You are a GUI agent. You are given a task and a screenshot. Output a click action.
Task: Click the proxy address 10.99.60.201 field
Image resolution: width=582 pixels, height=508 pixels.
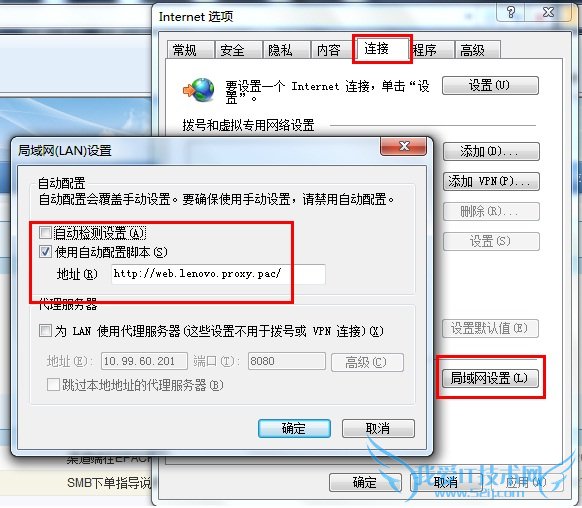pyautogui.click(x=144, y=361)
